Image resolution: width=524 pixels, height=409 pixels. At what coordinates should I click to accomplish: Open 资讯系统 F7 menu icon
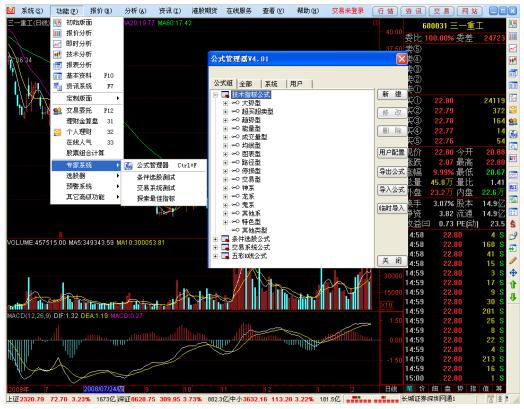[57, 86]
